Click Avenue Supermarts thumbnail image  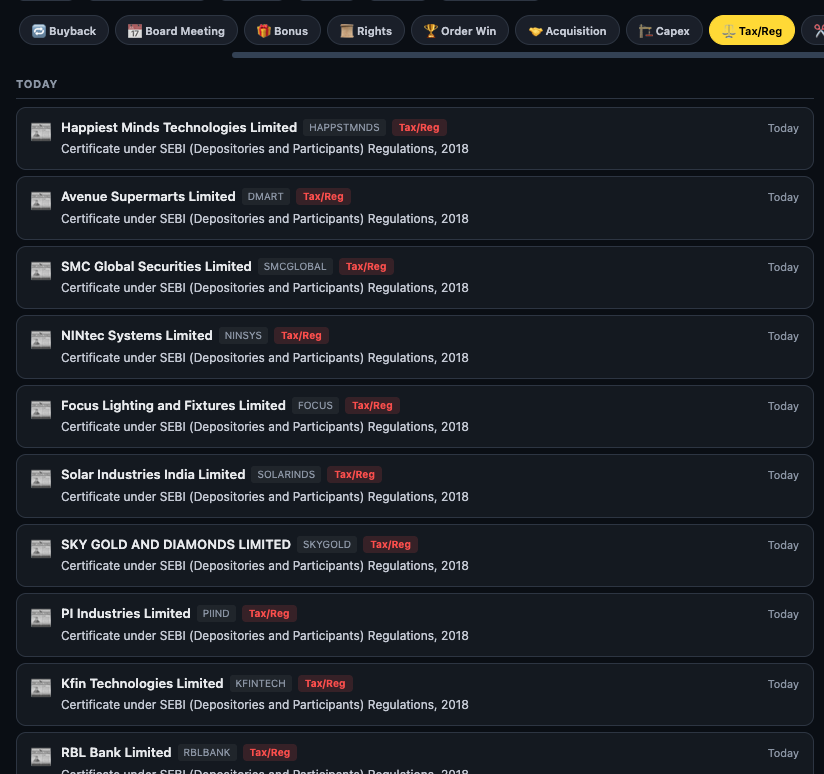click(40, 200)
